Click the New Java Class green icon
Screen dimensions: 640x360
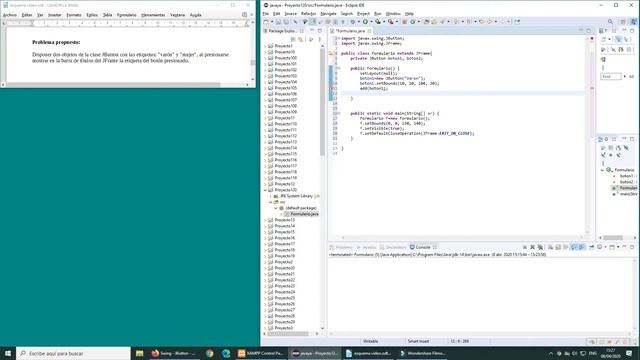click(x=413, y=22)
